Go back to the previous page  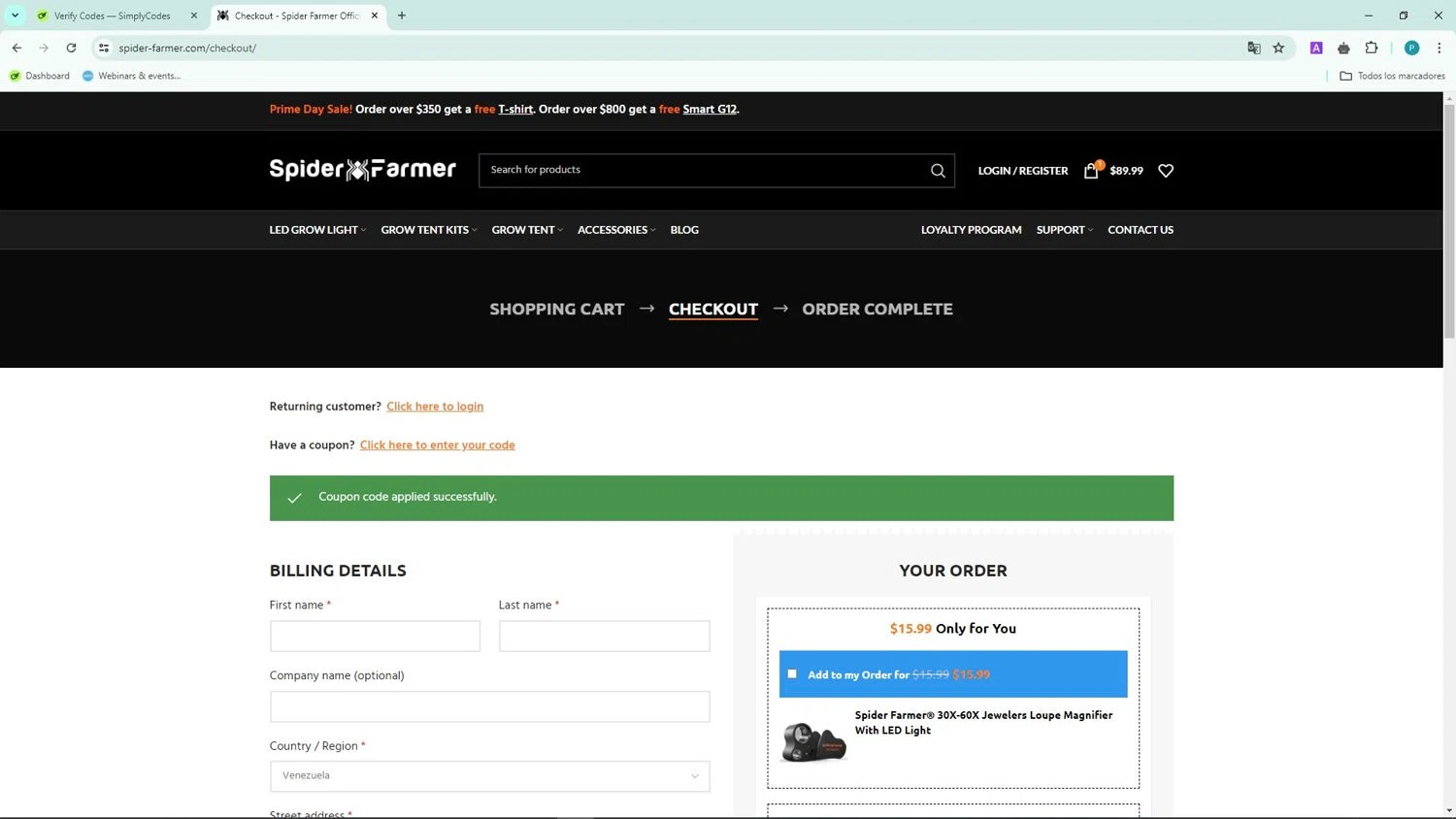tap(17, 48)
